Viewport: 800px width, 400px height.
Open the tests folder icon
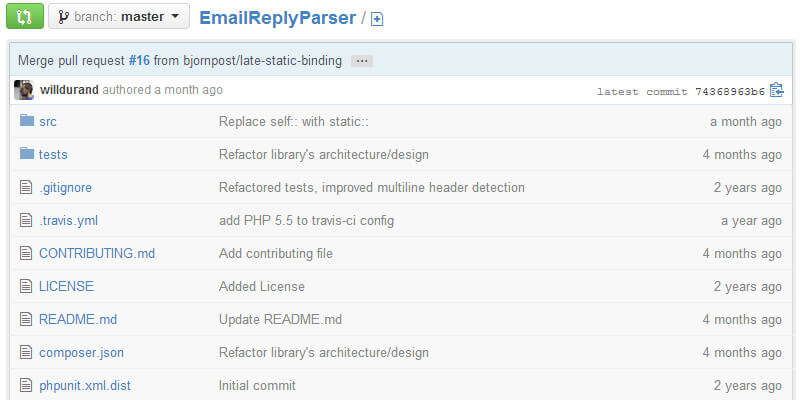click(27, 154)
